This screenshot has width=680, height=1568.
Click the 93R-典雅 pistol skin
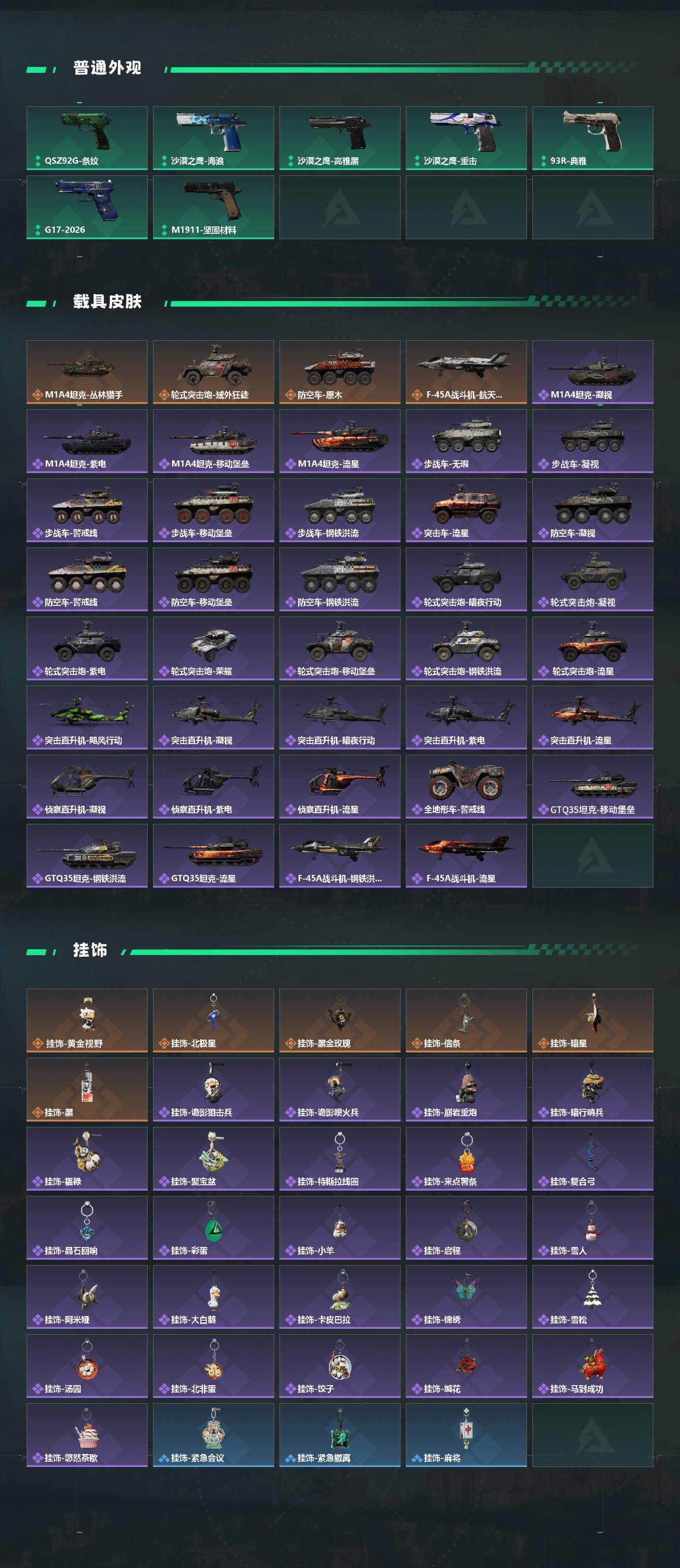(x=593, y=138)
